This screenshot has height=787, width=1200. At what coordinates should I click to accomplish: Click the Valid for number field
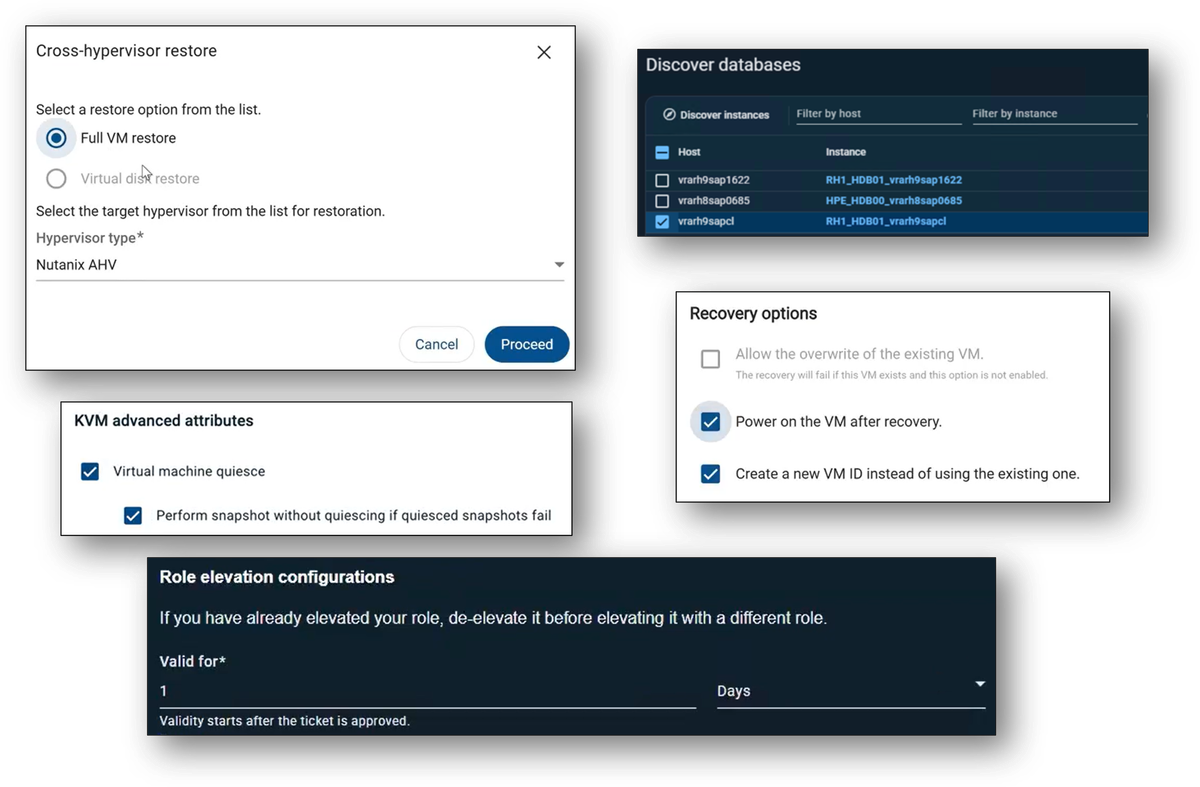click(427, 691)
